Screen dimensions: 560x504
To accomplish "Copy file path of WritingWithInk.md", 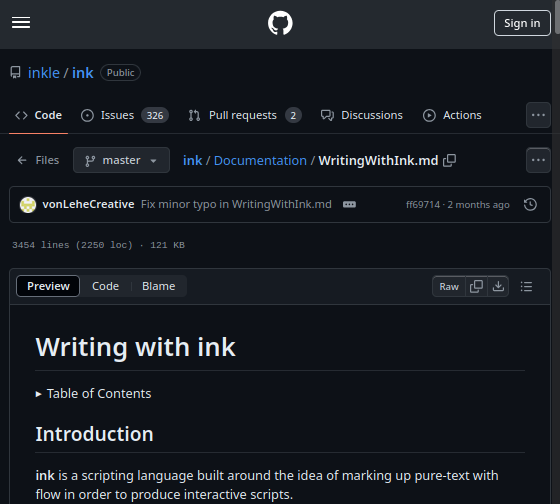I will (449, 161).
